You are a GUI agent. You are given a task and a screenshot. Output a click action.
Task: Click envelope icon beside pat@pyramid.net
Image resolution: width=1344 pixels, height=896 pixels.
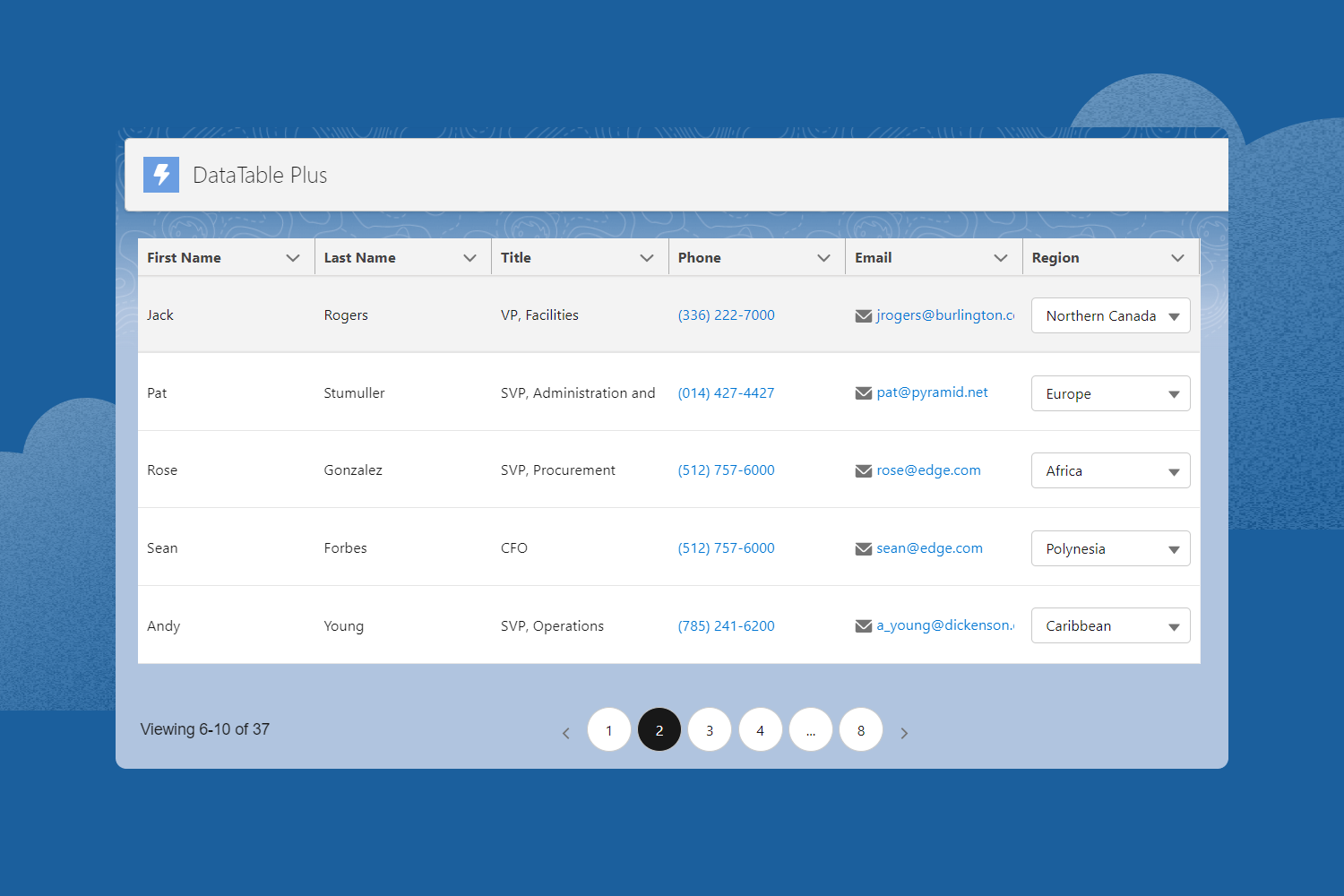coord(864,393)
